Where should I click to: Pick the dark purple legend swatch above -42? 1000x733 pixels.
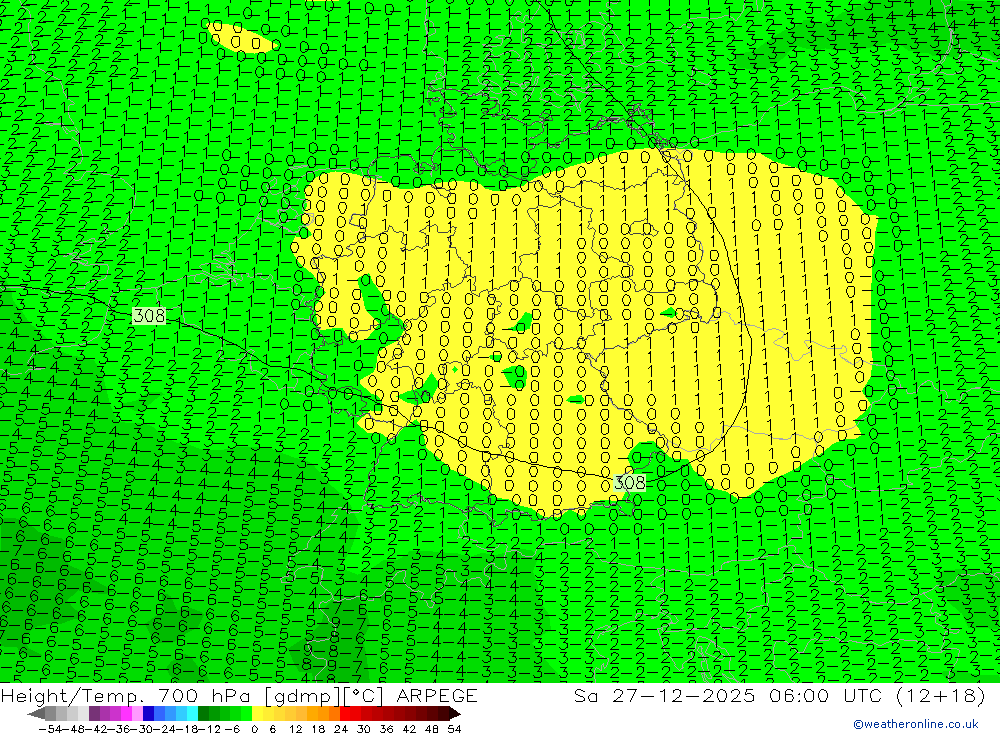94,714
